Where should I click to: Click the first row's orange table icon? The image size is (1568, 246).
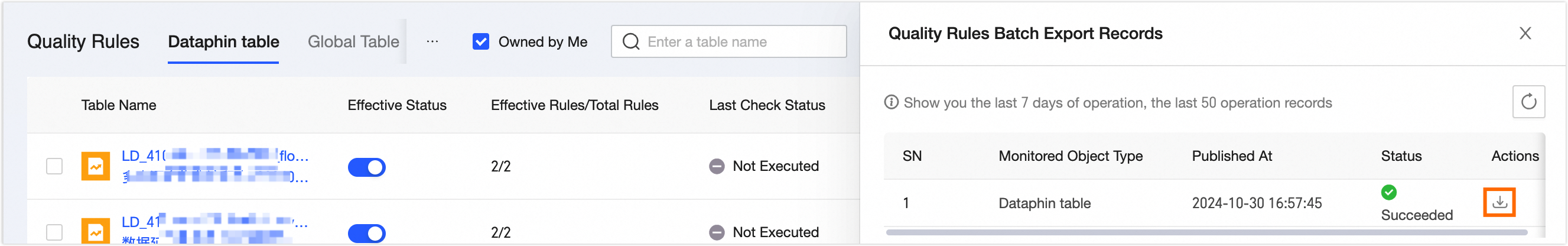pos(96,166)
